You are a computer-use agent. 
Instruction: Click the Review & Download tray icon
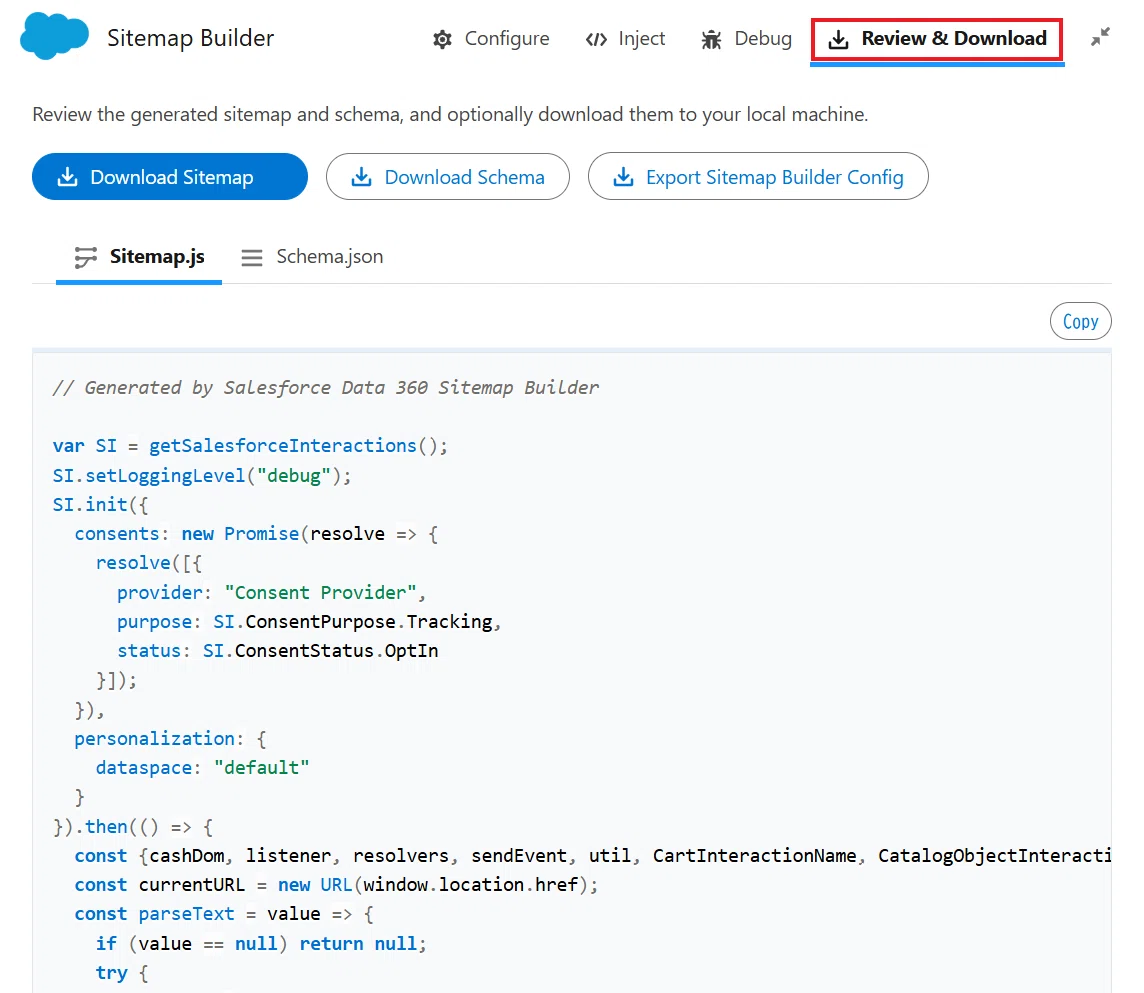[838, 39]
